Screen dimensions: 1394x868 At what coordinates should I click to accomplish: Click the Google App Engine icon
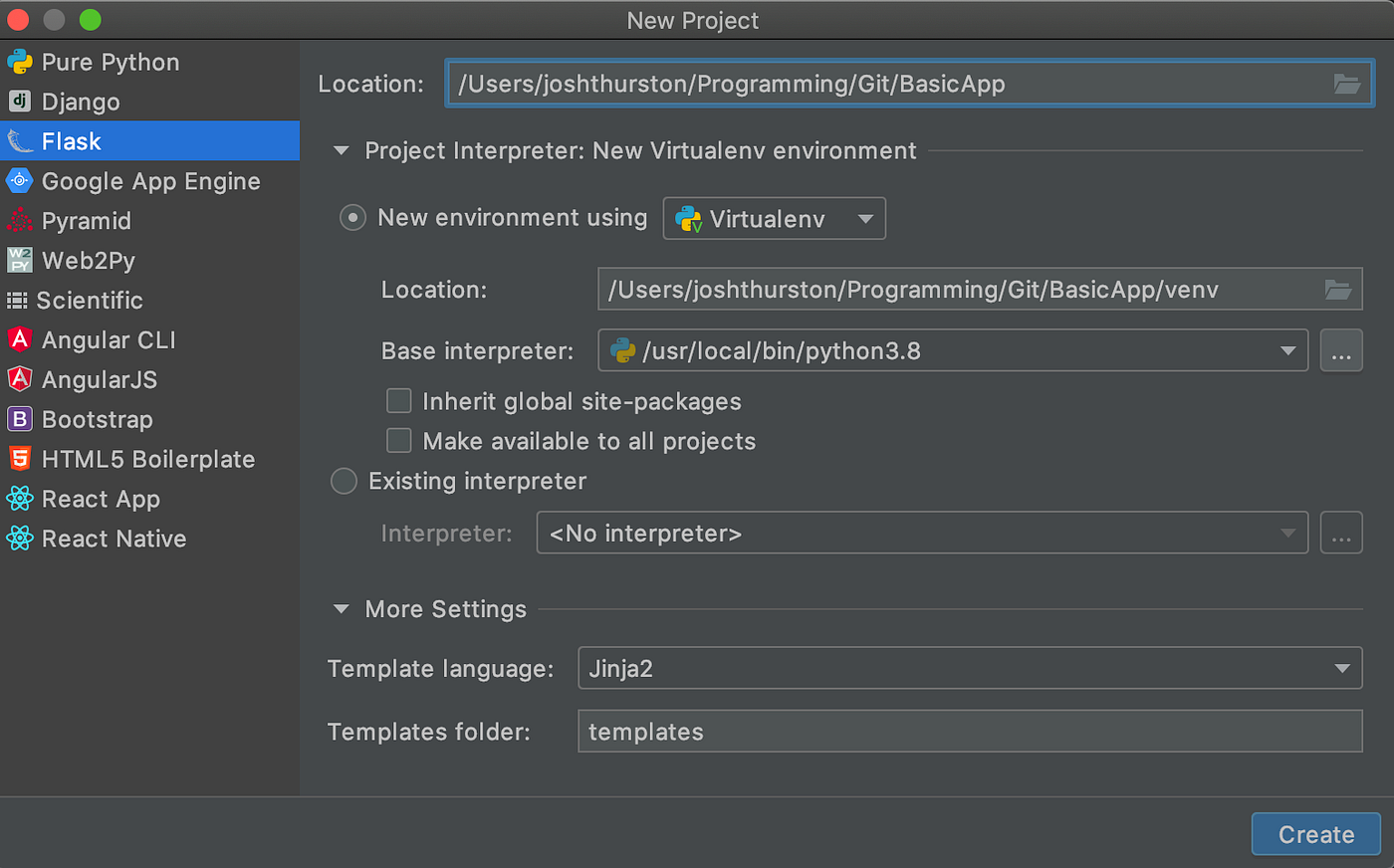20,181
